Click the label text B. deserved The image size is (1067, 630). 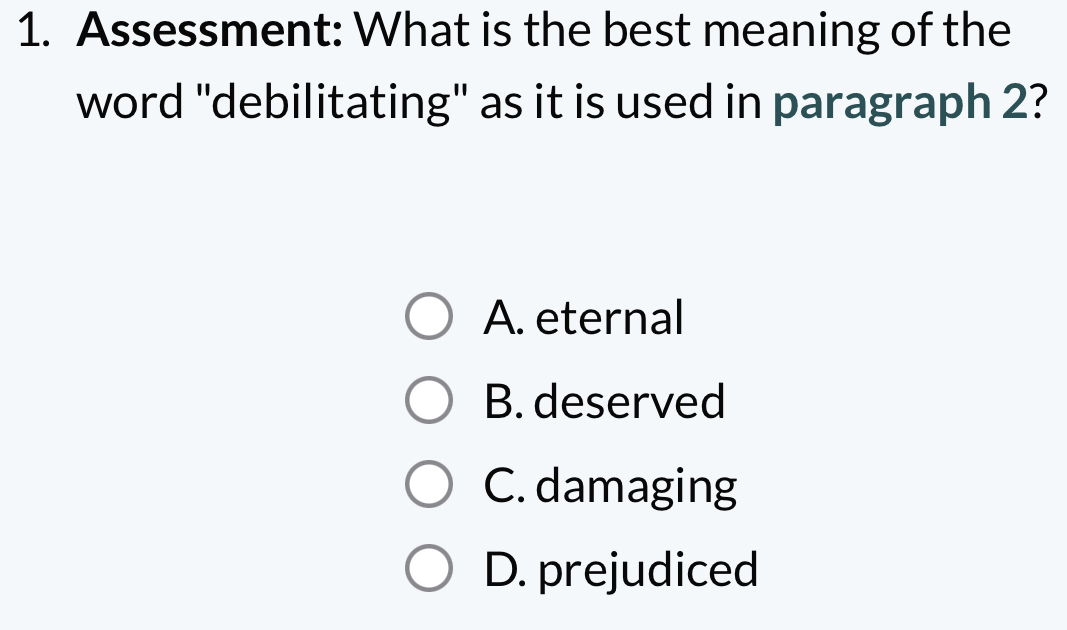(x=606, y=402)
